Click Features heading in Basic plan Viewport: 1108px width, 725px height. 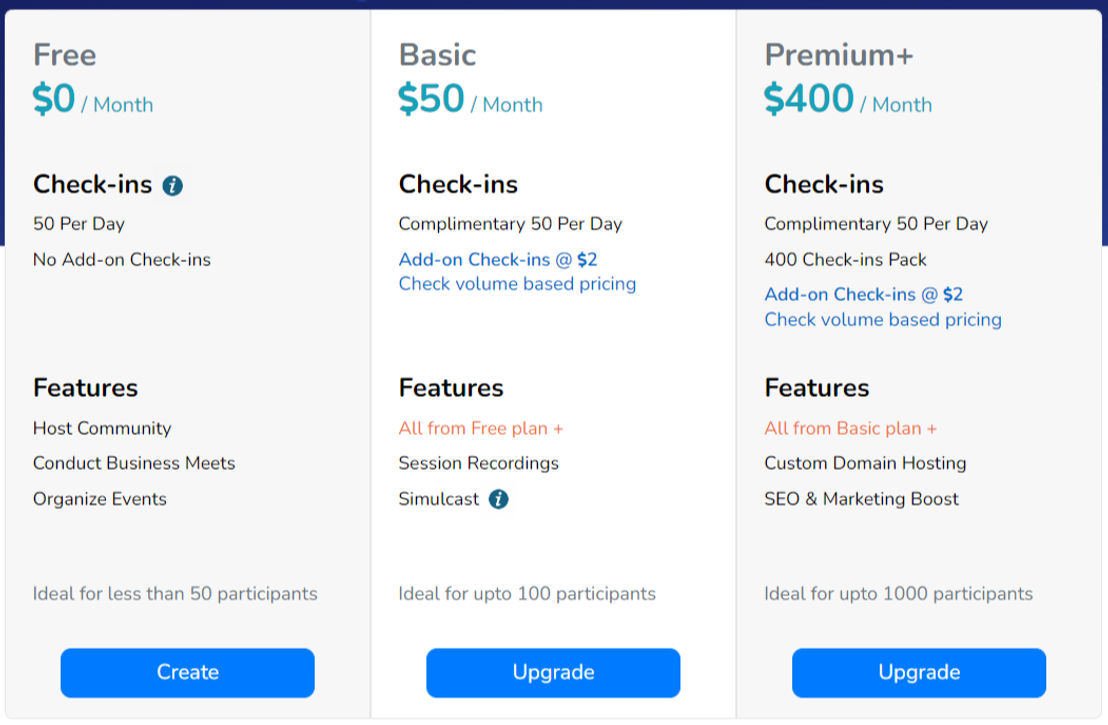(451, 388)
